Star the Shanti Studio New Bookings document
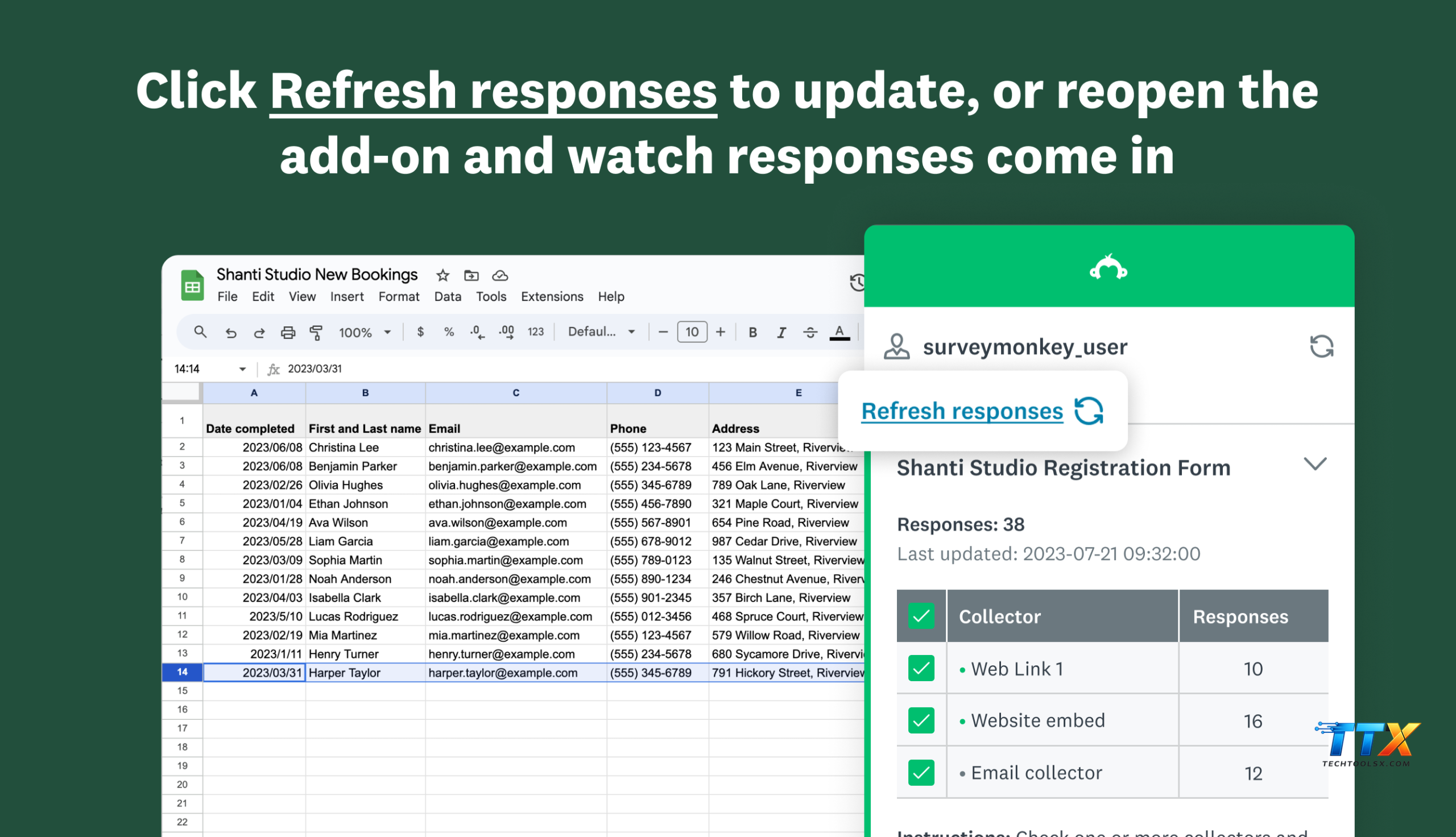 (x=442, y=275)
